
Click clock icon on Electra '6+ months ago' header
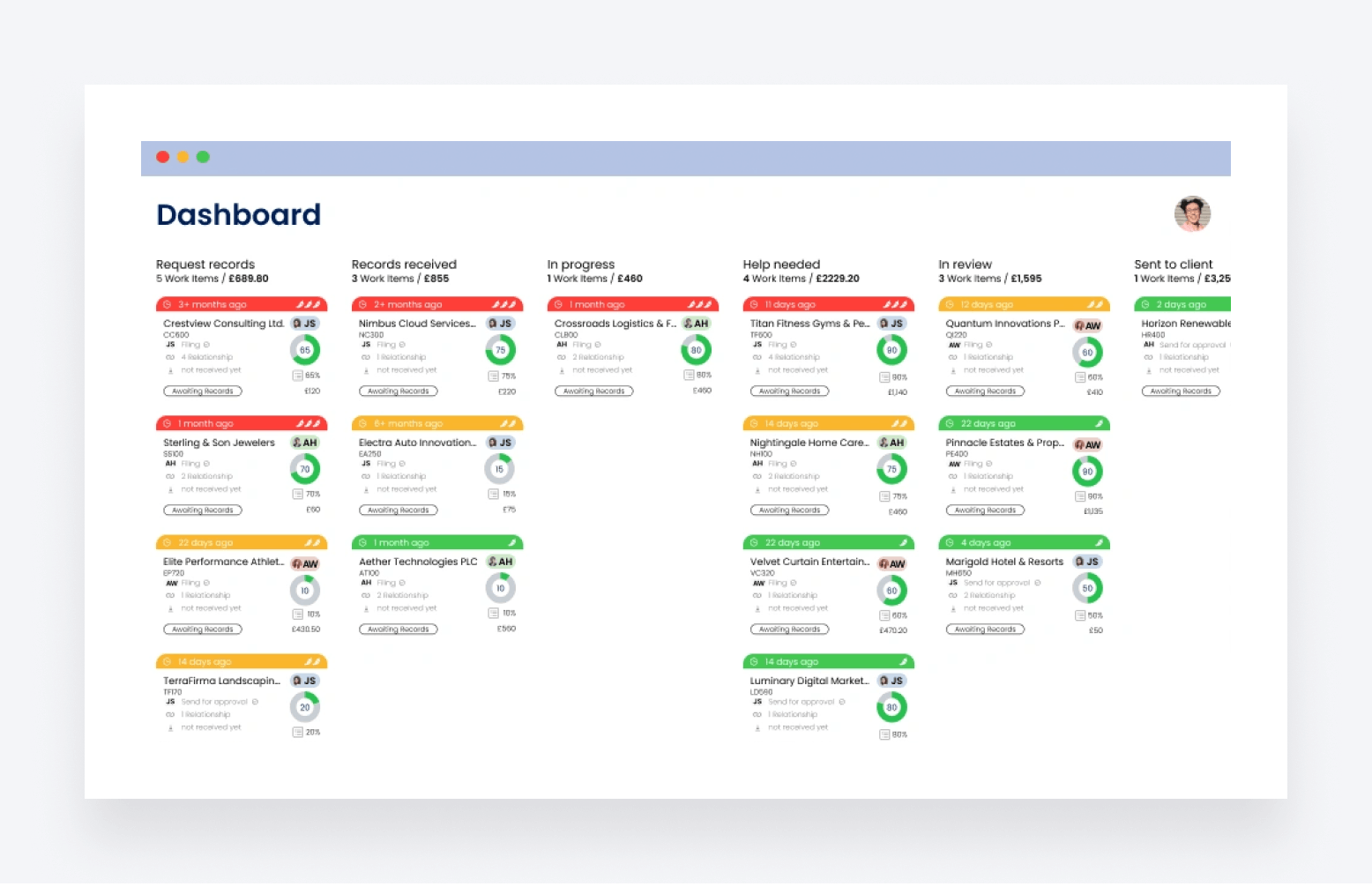click(362, 423)
